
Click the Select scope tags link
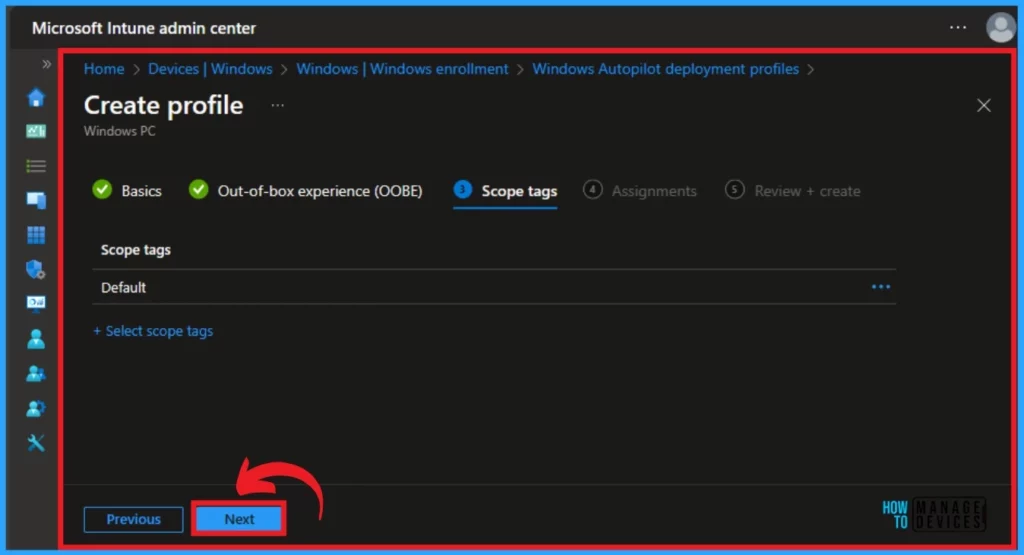tap(153, 331)
